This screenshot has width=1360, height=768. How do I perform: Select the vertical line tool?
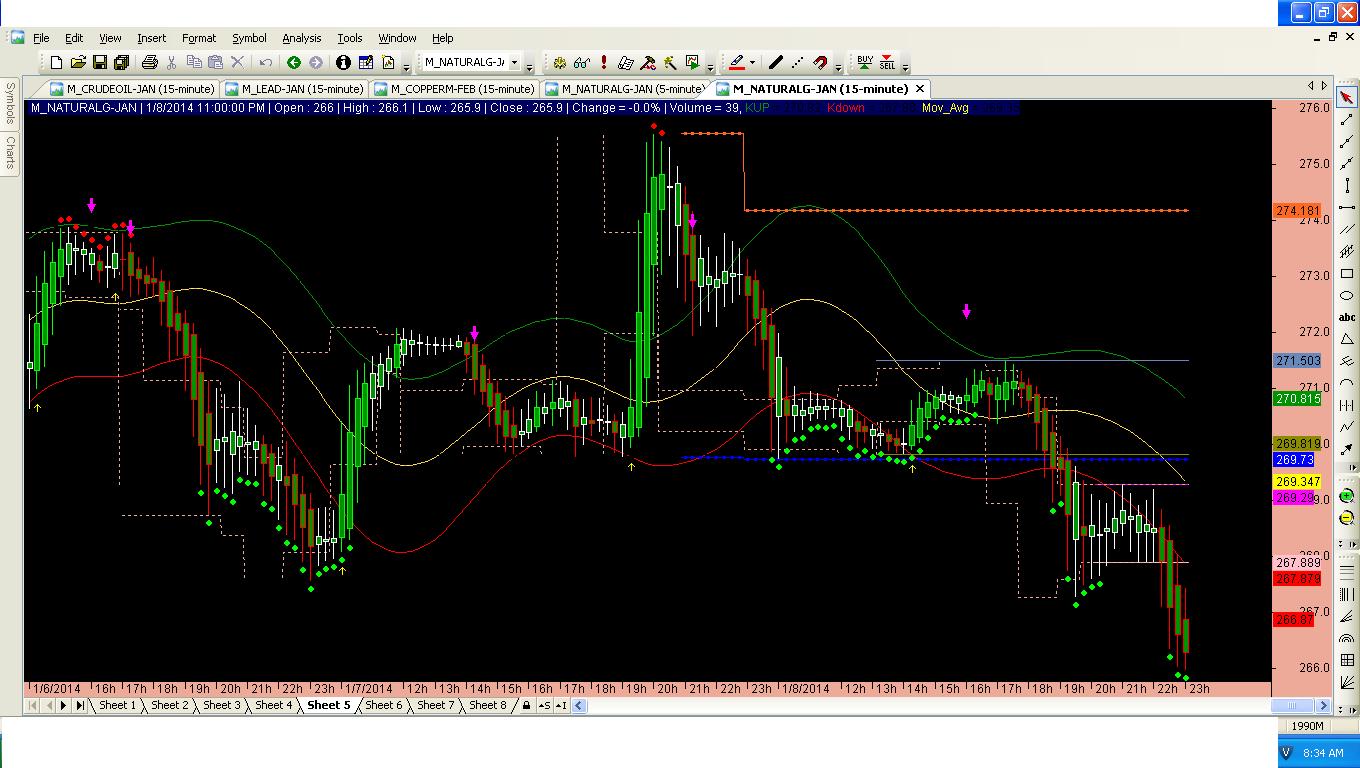(1347, 186)
